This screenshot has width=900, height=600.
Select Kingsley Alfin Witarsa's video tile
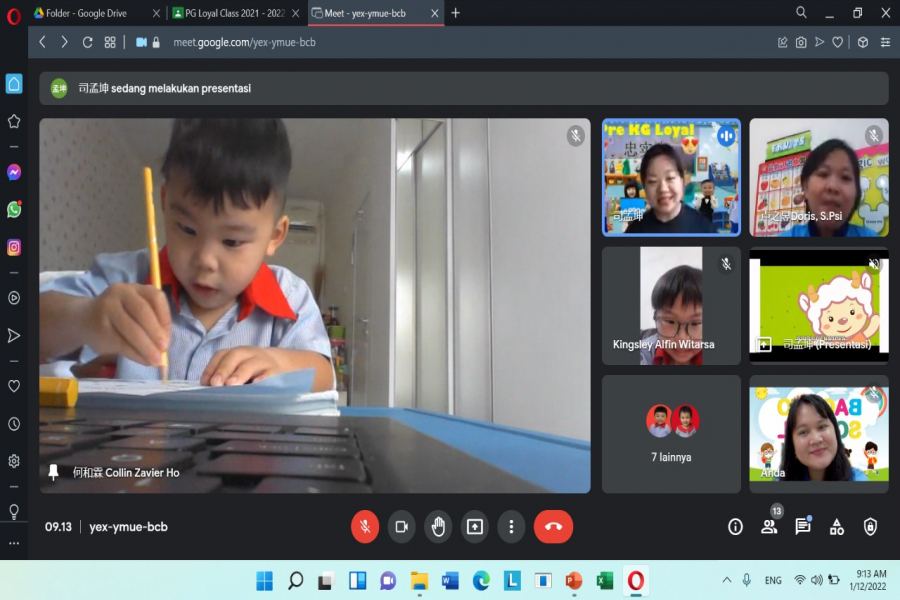tap(671, 306)
